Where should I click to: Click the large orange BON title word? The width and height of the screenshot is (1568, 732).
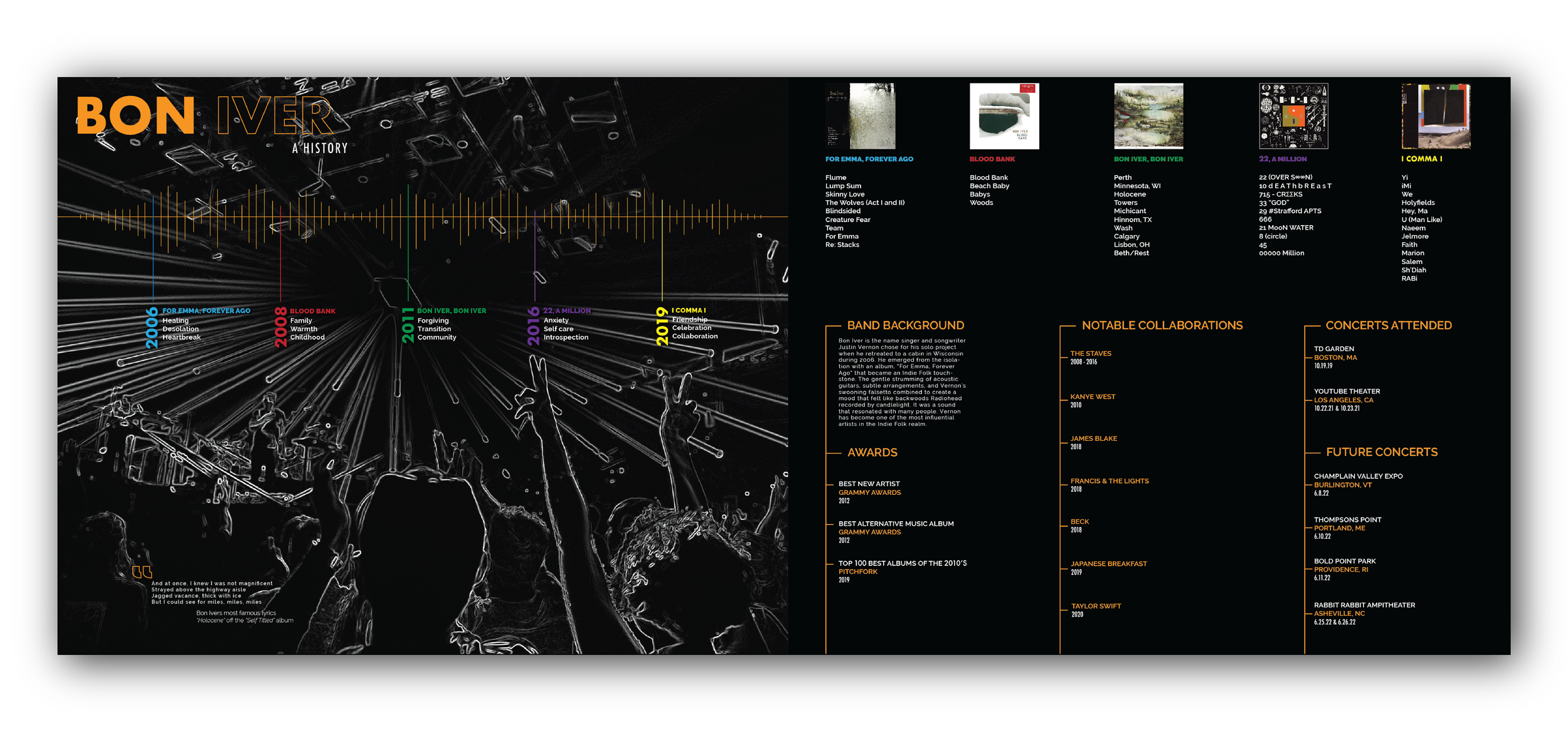pos(135,115)
